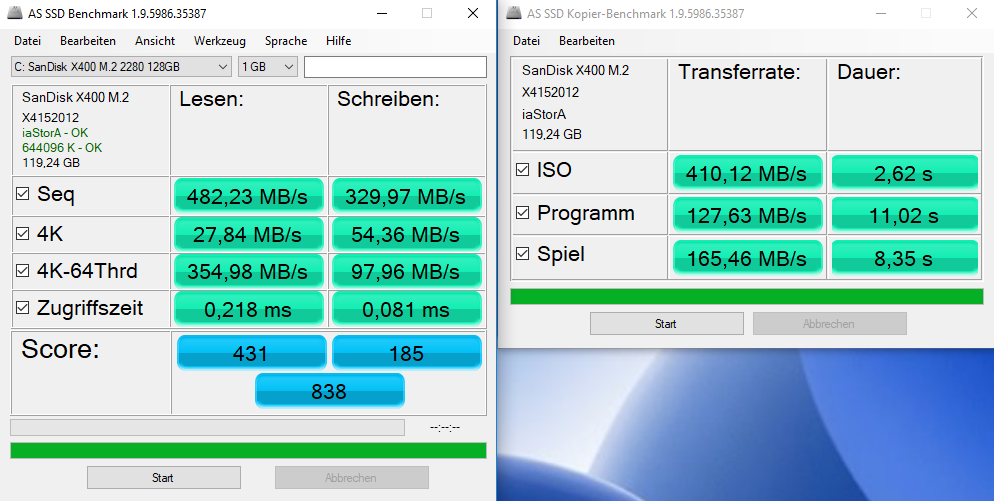The image size is (994, 501).
Task: Click the total score 838
Action: pyautogui.click(x=330, y=390)
